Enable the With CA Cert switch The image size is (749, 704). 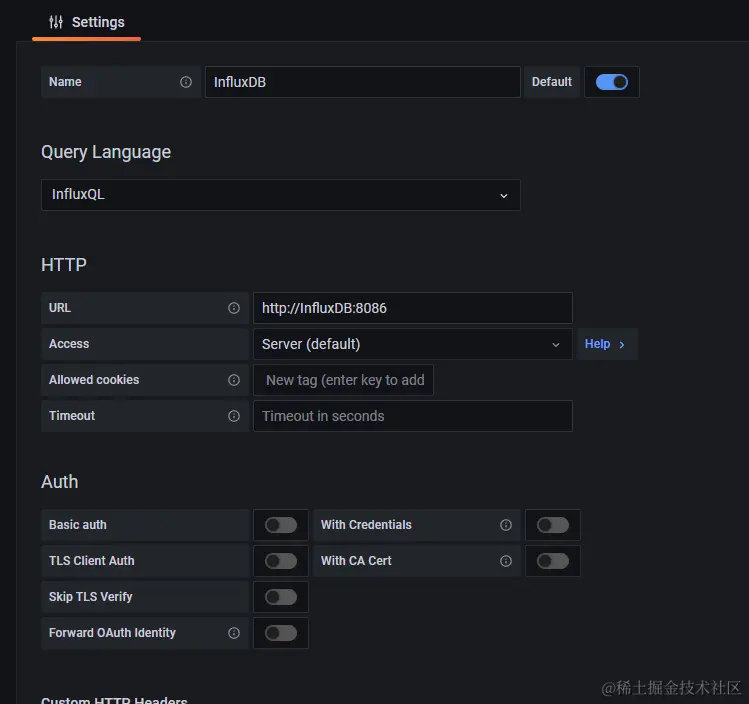(x=553, y=561)
